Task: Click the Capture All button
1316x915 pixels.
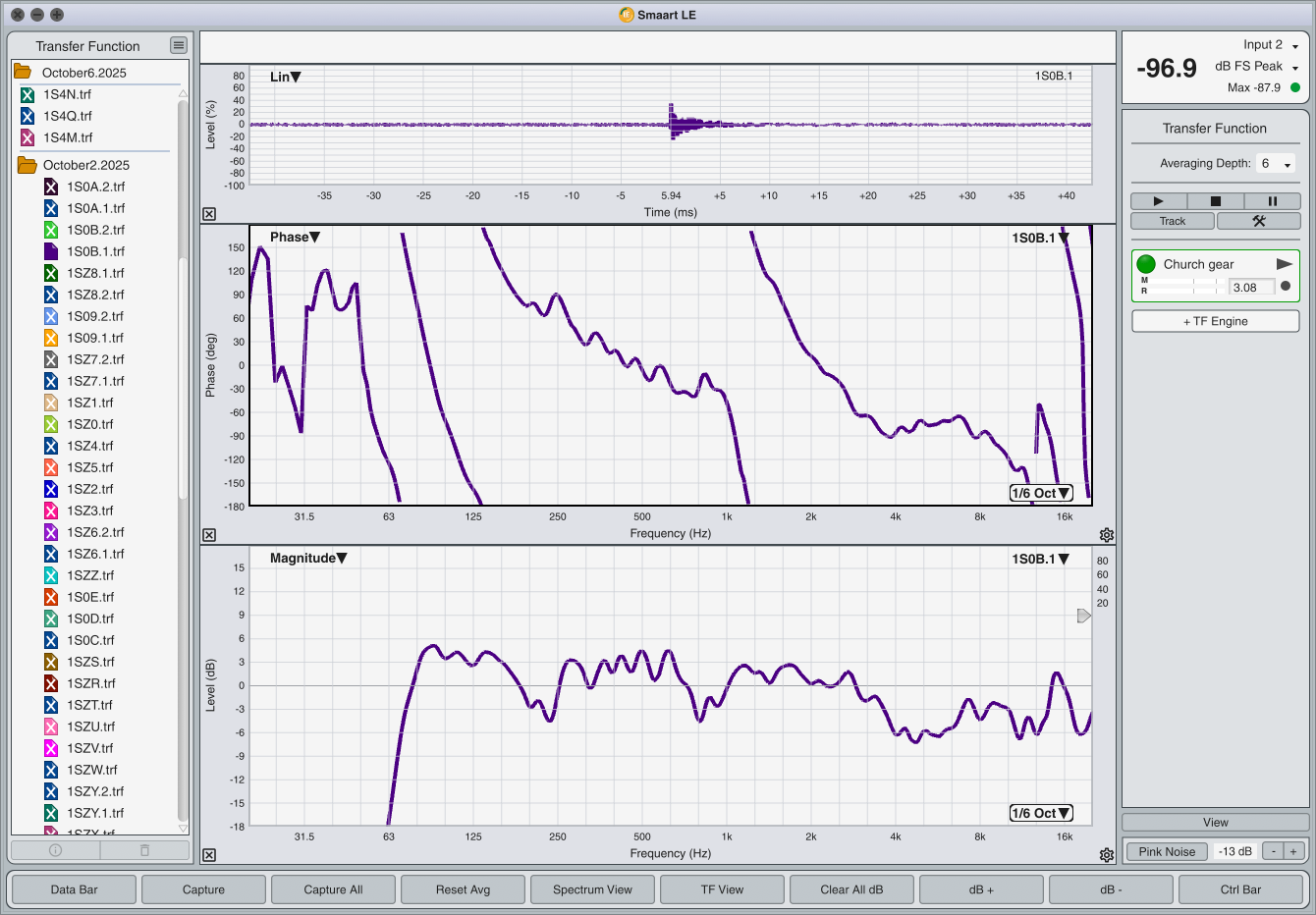Action: coord(333,889)
